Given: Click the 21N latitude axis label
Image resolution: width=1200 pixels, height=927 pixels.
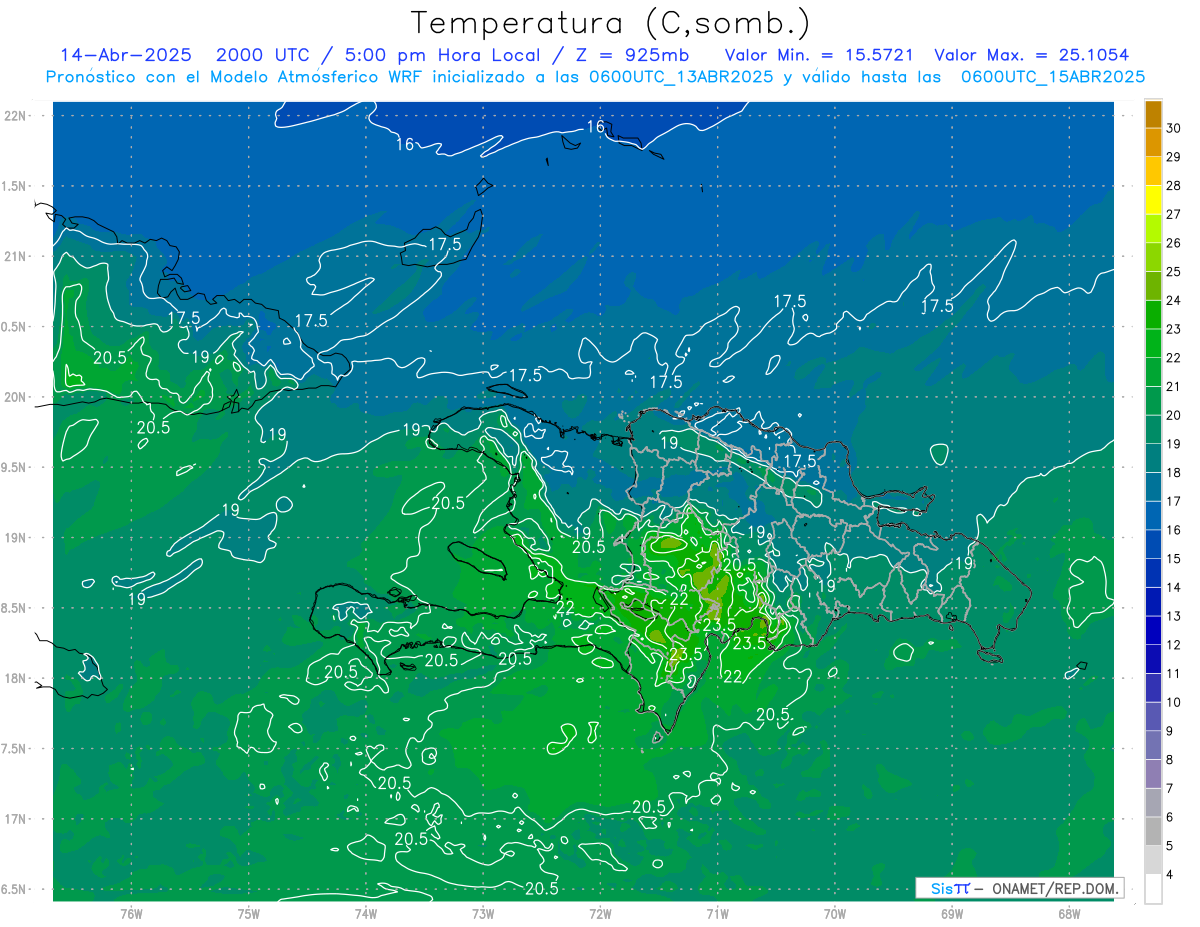Looking at the screenshot, I should point(15,256).
